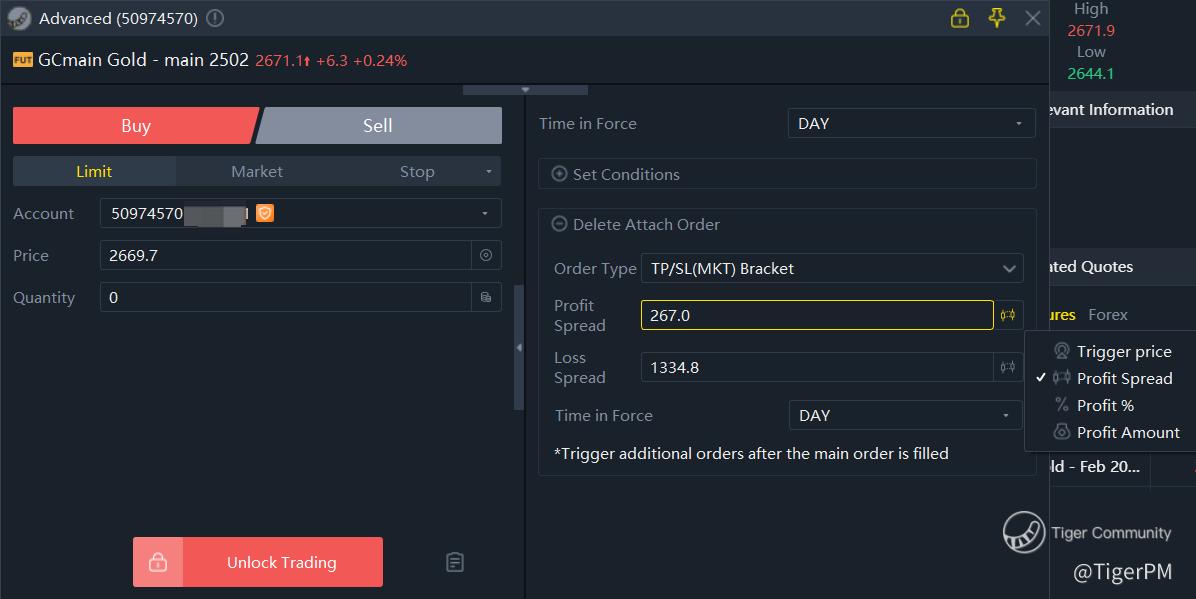Select the Market order tab
This screenshot has width=1196, height=599.
[x=257, y=172]
